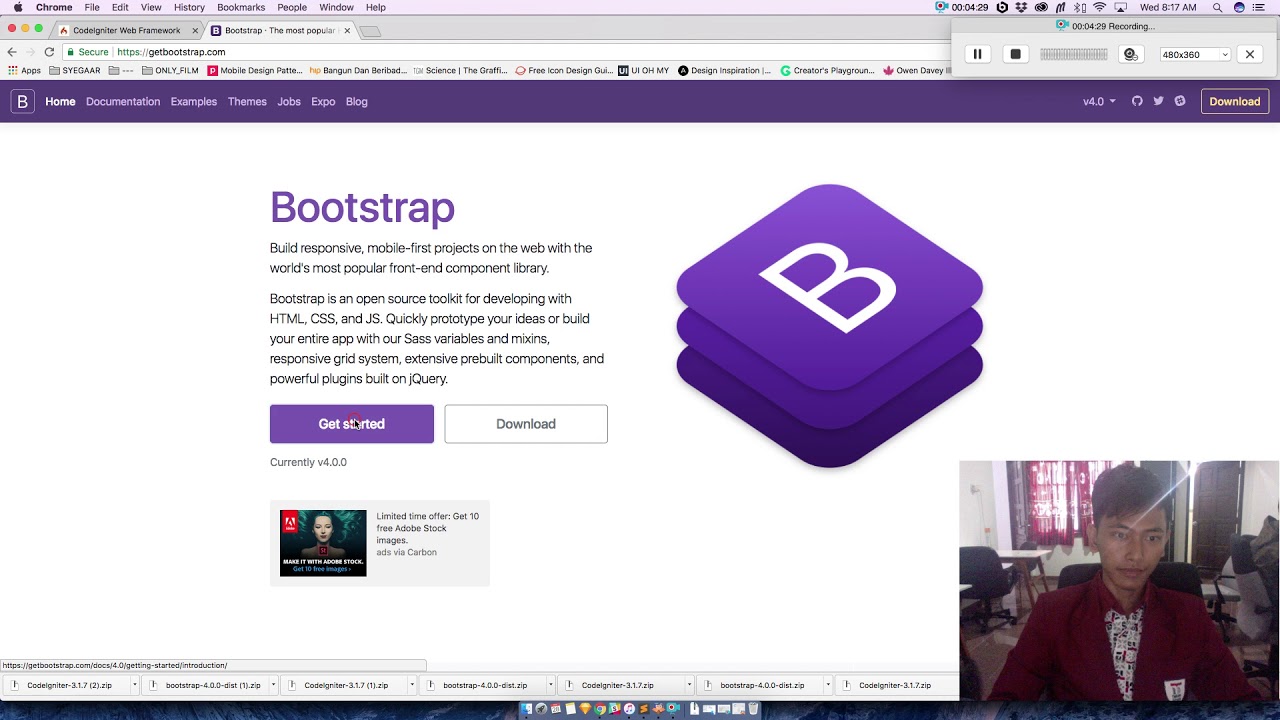Image resolution: width=1280 pixels, height=720 pixels.
Task: Open Bootstrap Twitter icon link
Action: click(1158, 101)
